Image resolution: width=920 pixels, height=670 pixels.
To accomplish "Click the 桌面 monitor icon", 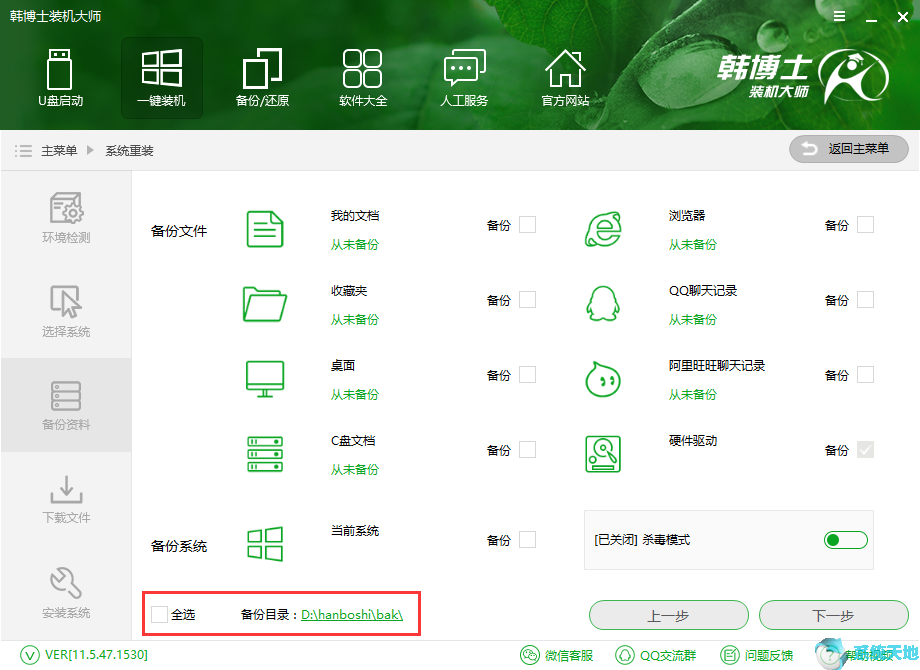I will (x=265, y=379).
